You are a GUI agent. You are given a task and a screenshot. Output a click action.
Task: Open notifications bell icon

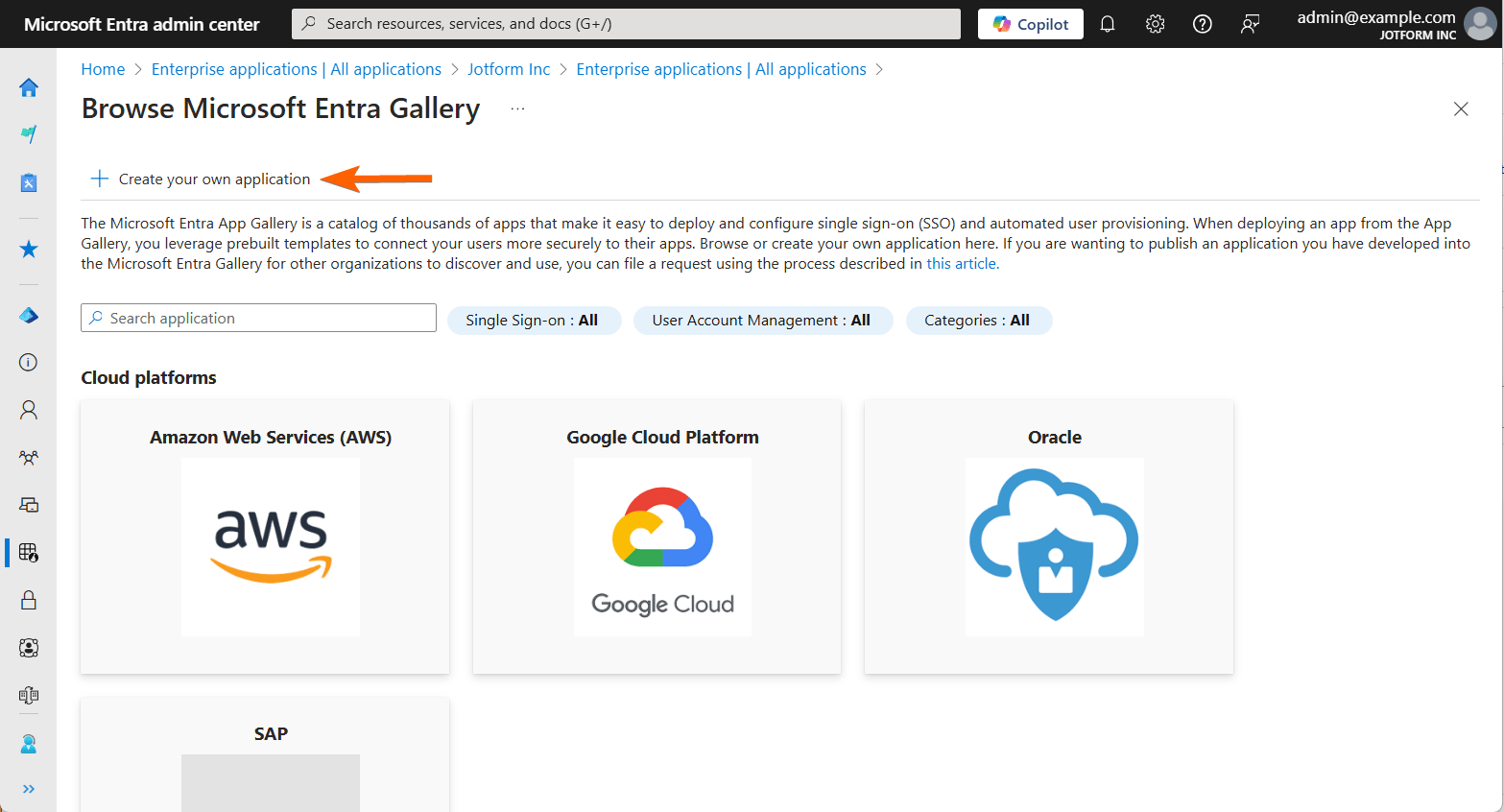tap(1108, 24)
